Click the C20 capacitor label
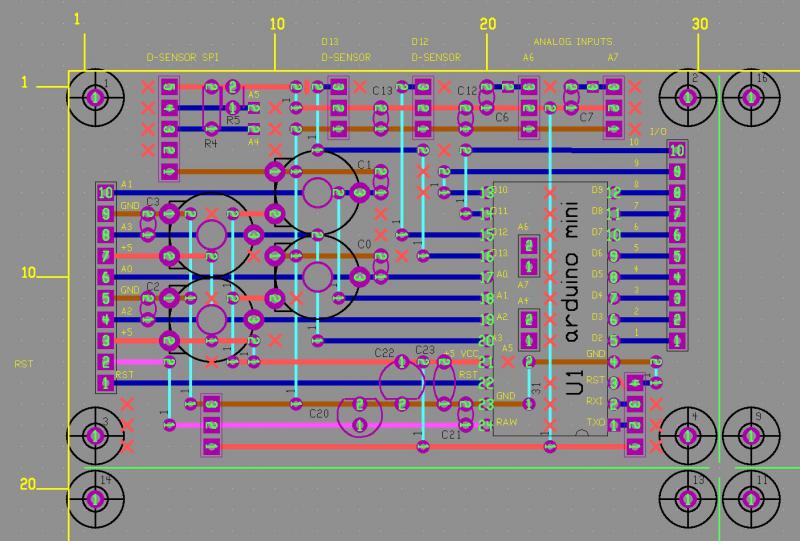Viewport: 800px width, 541px height. (x=319, y=413)
